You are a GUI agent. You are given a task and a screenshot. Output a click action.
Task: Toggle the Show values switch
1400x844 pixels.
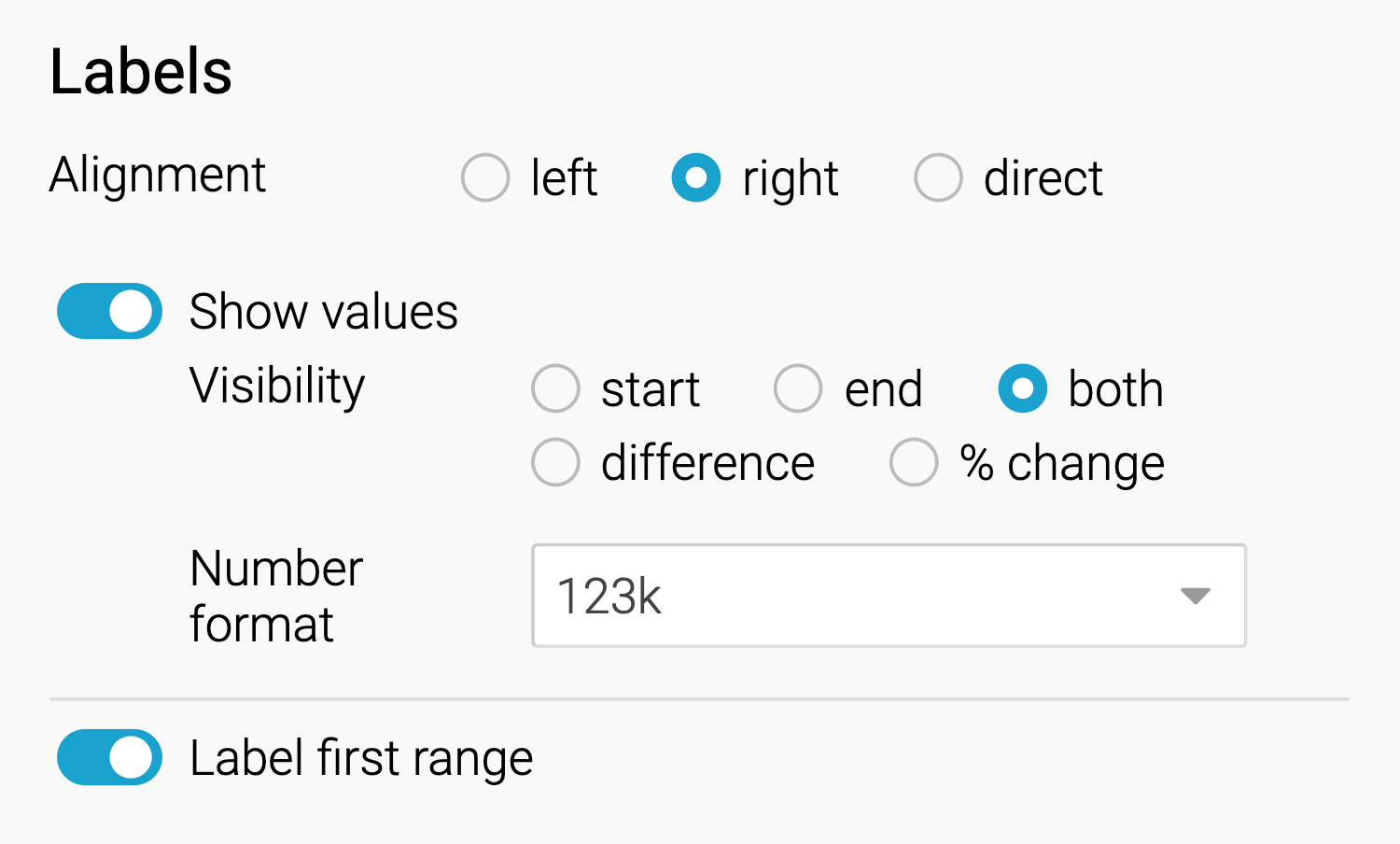(x=109, y=311)
